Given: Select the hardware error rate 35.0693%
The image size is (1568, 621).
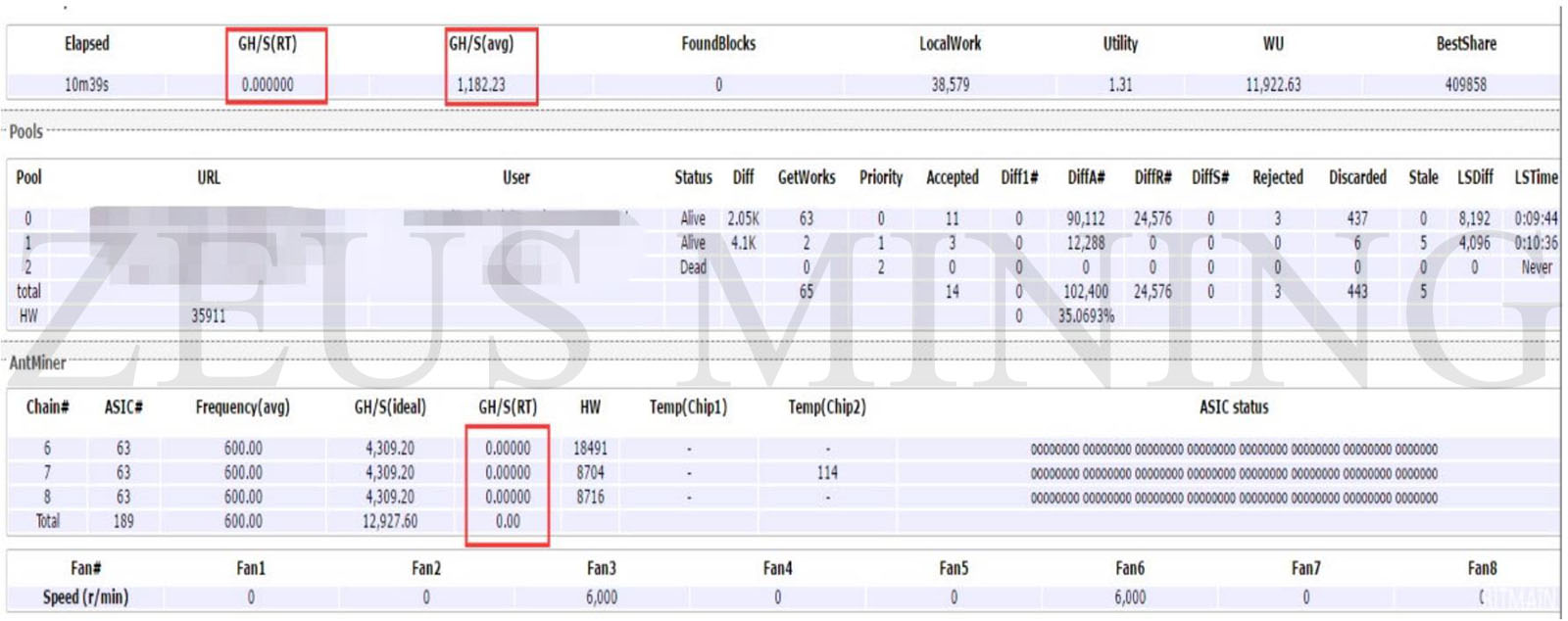Looking at the screenshot, I should pos(1086,315).
